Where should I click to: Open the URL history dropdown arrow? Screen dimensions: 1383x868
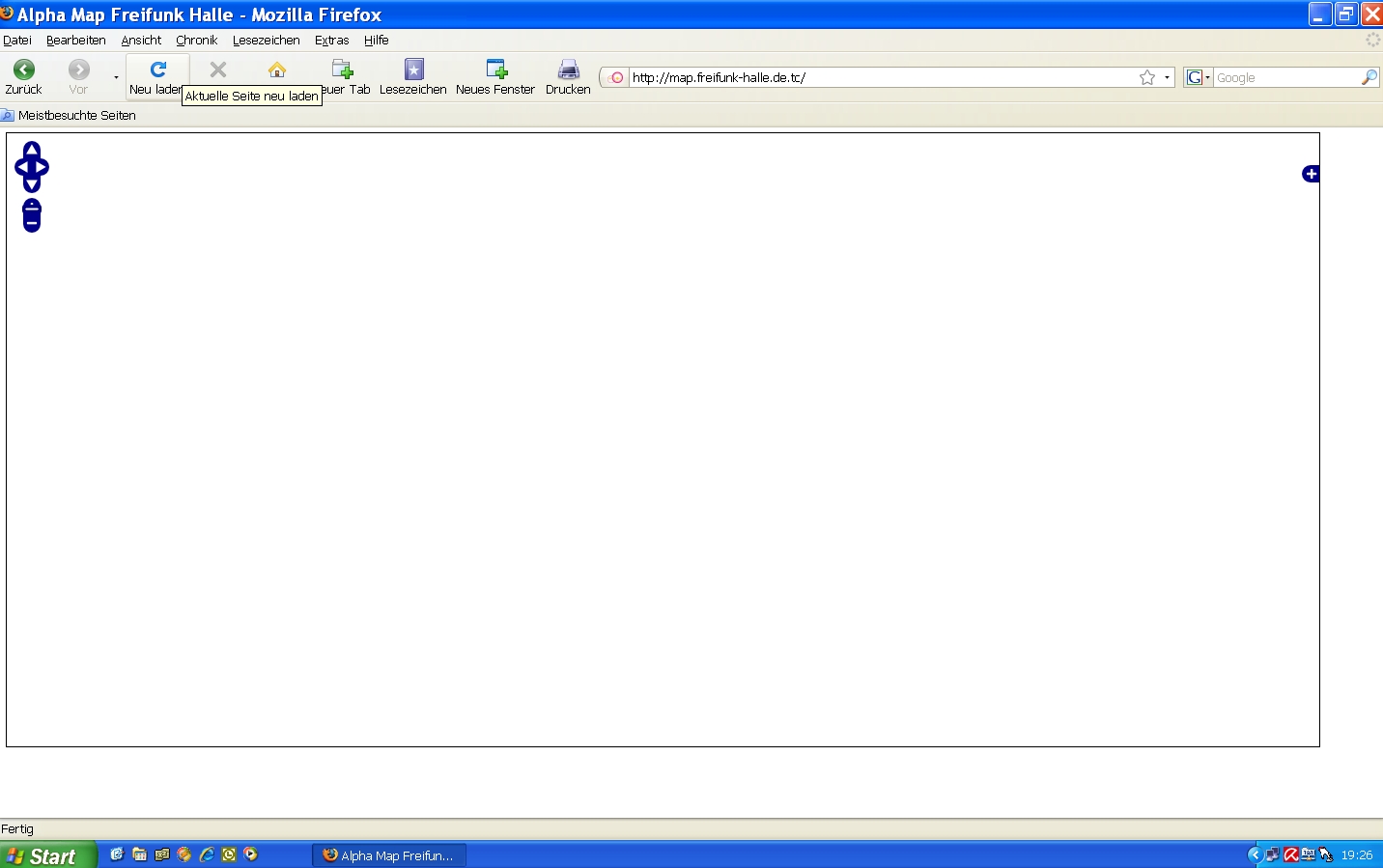point(1167,77)
